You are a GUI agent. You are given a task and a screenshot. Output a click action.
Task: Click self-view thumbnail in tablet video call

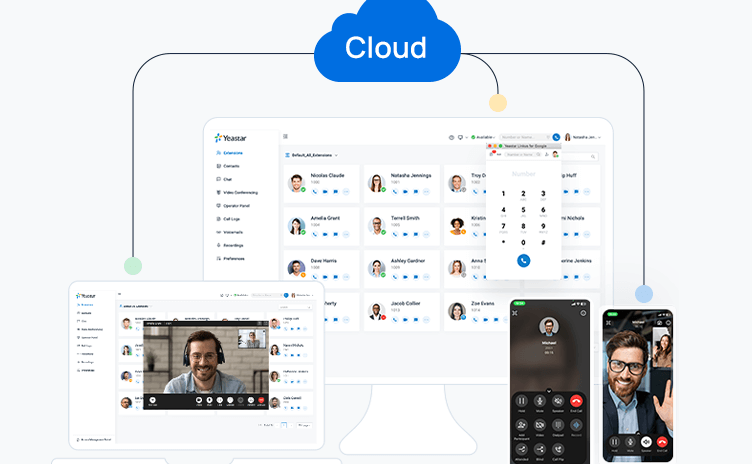tap(252, 339)
